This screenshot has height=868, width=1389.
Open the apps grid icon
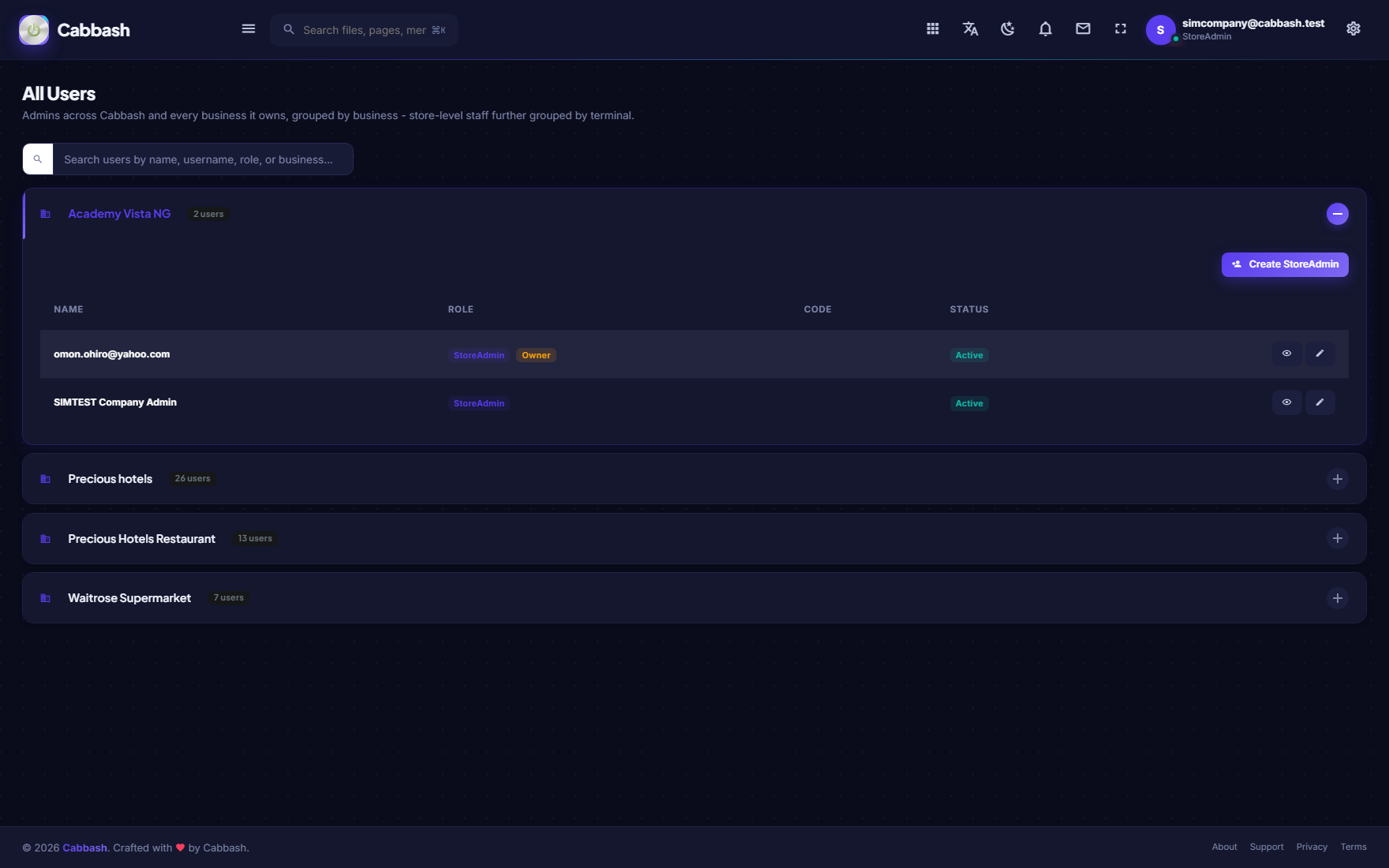click(933, 29)
